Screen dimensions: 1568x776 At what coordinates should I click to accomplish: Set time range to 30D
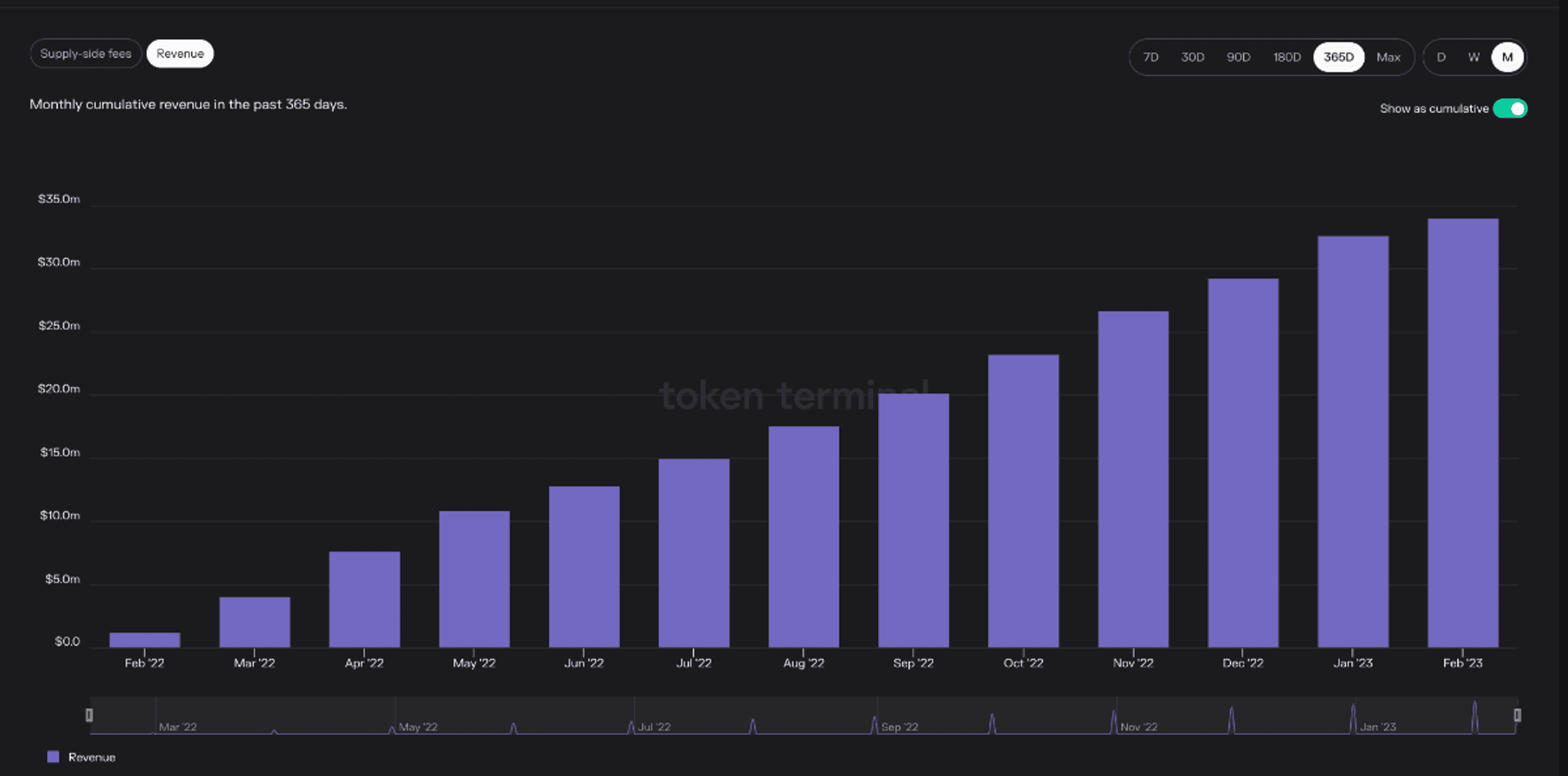pos(1192,58)
